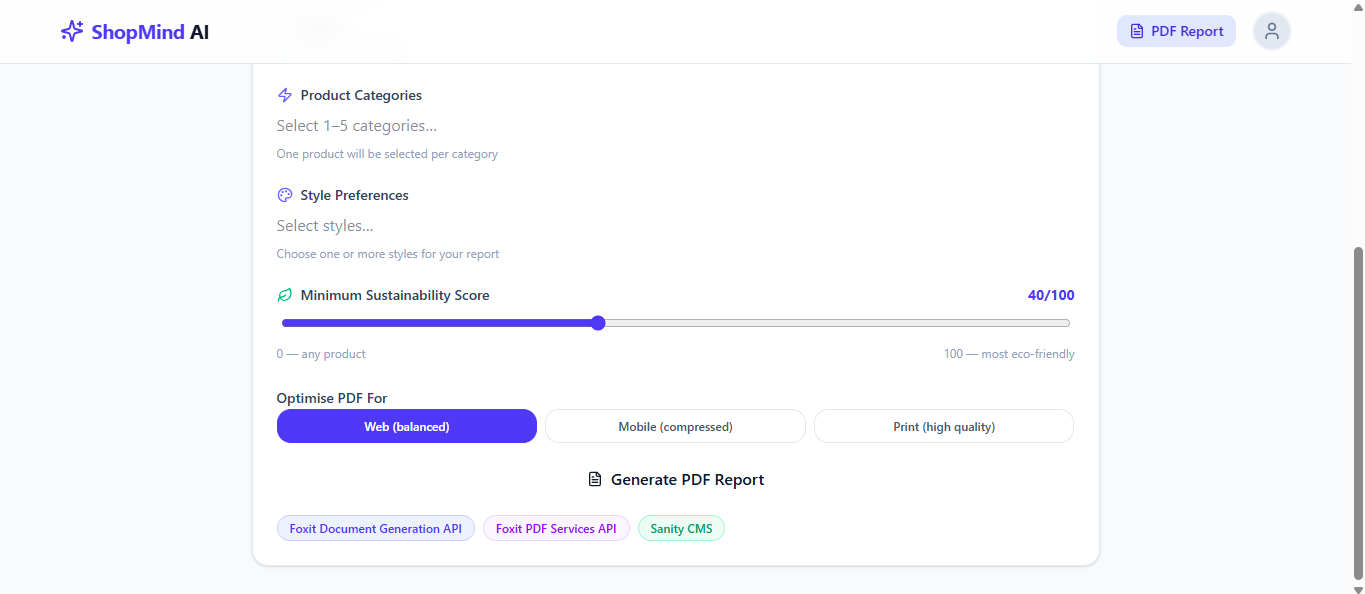This screenshot has width=1365, height=594.
Task: Open the user profile avatar icon
Action: [1272, 31]
